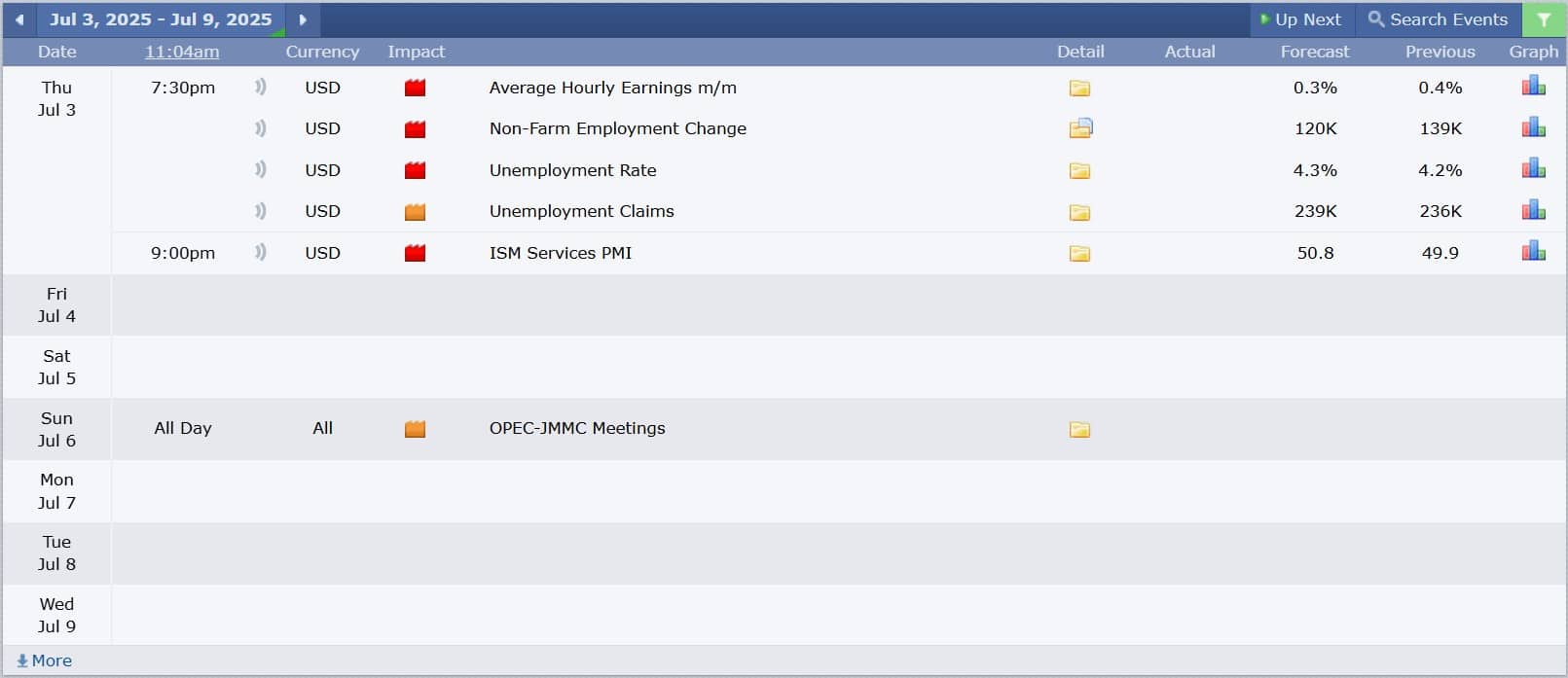
Task: Click red impact icon for Unemployment Rate
Action: [x=416, y=170]
